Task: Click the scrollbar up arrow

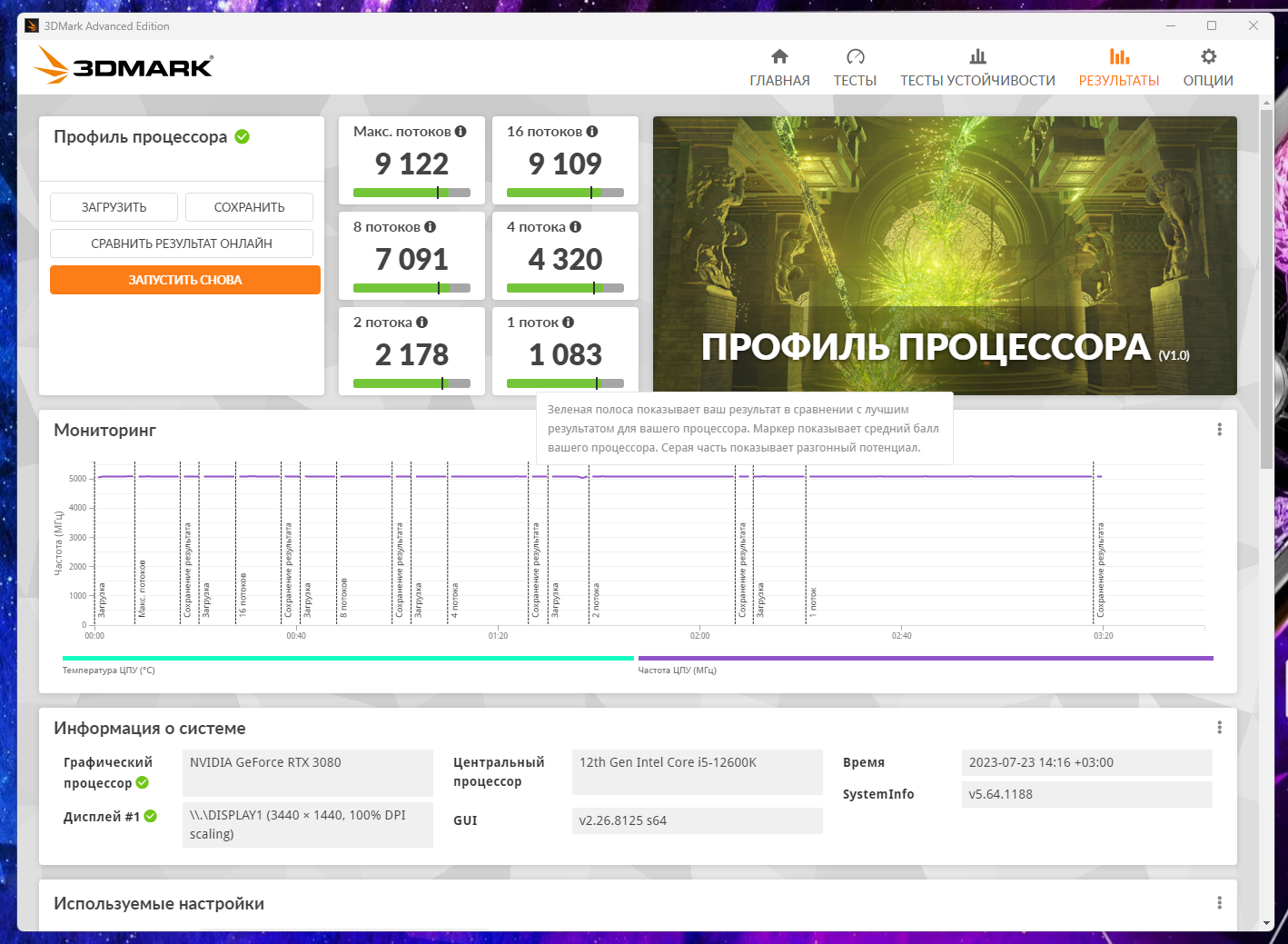Action: pyautogui.click(x=1266, y=103)
